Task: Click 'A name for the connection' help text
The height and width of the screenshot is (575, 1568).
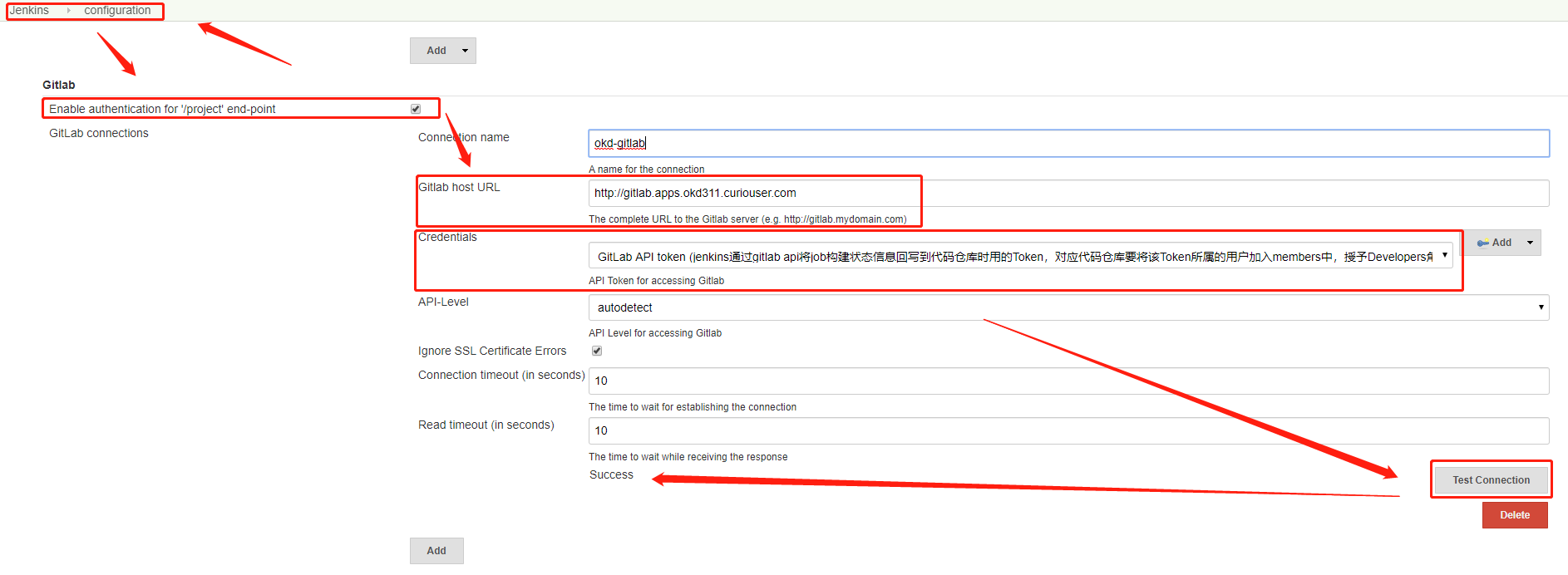Action: (646, 170)
